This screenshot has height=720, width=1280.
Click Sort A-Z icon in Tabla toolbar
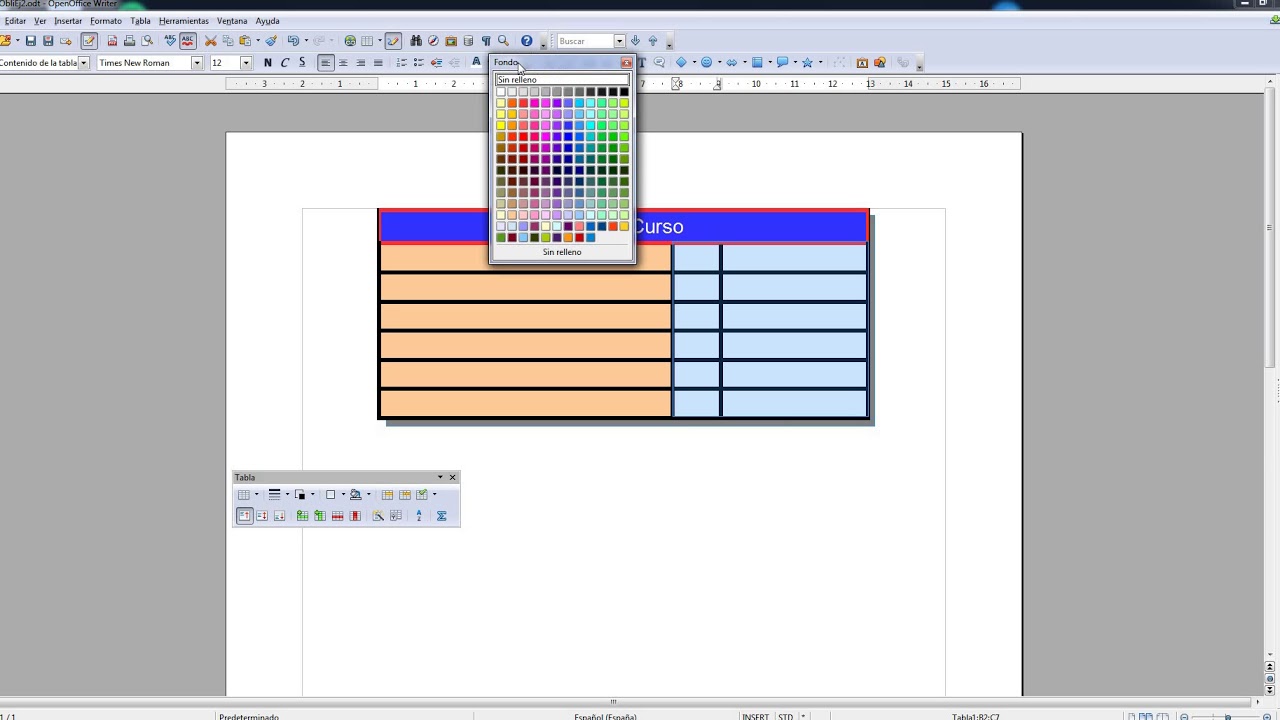419,516
